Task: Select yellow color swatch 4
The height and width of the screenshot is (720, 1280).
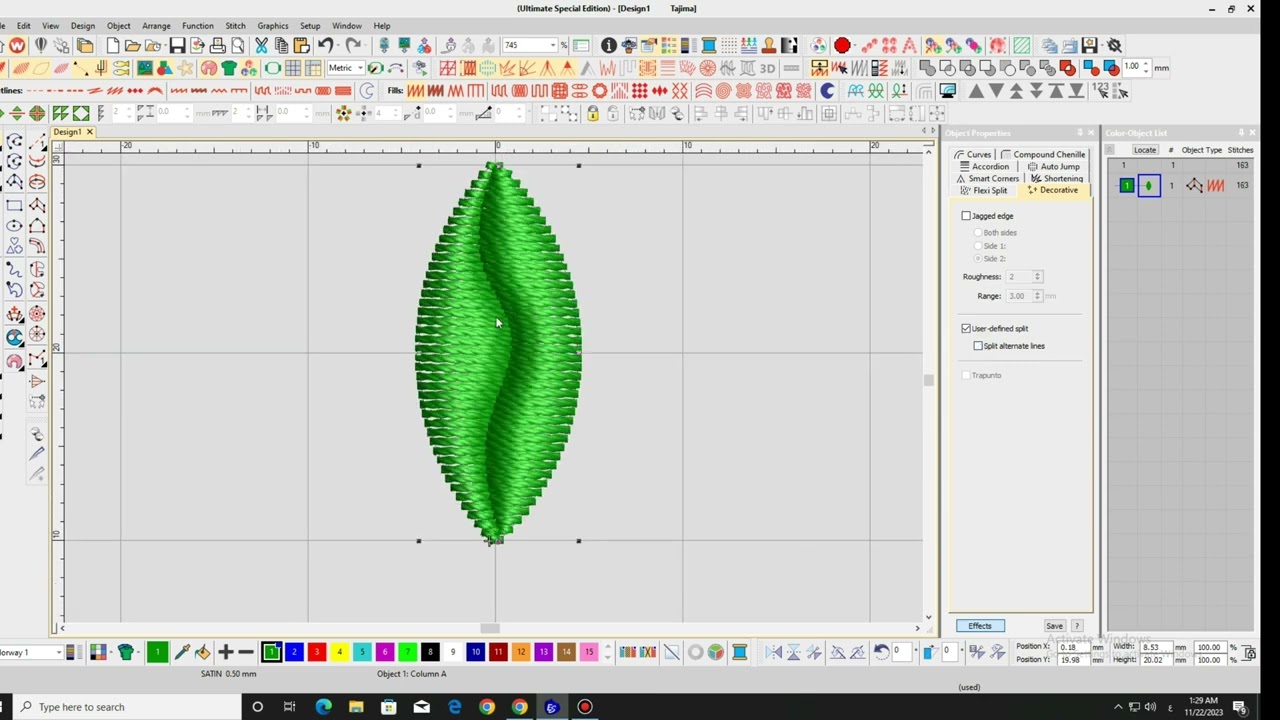Action: 339,652
